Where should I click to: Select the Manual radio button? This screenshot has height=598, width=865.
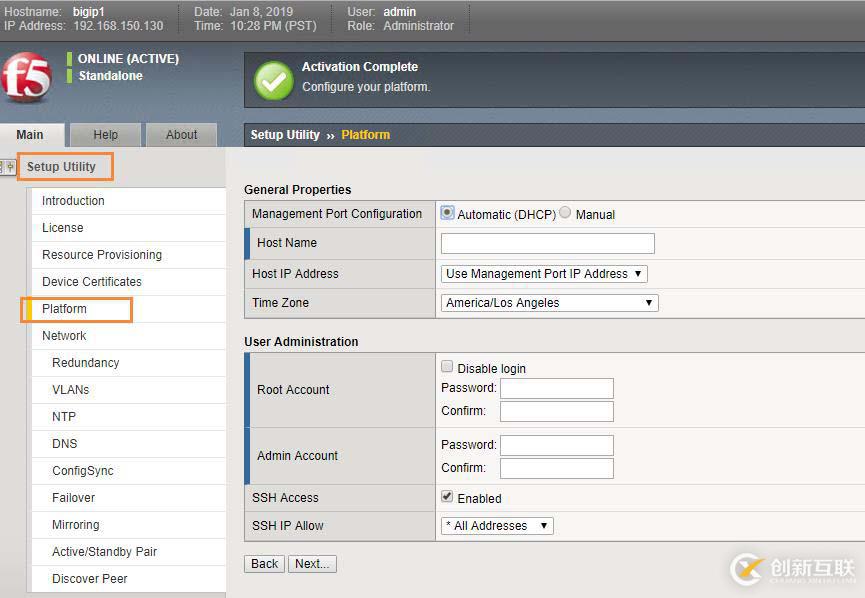click(565, 213)
